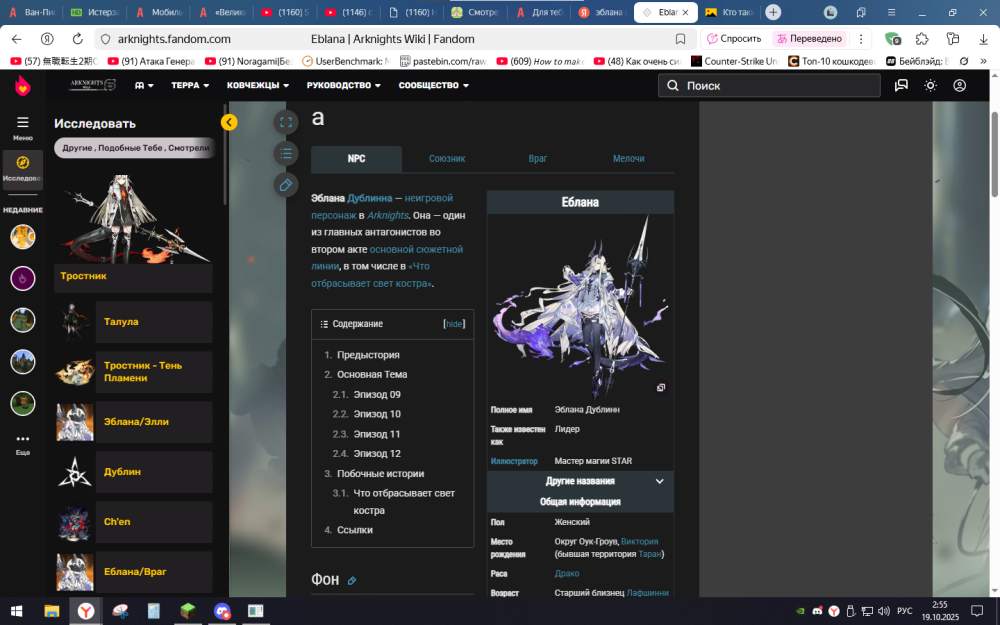
Task: Click the Поиск wiki search field
Action: pos(769,85)
